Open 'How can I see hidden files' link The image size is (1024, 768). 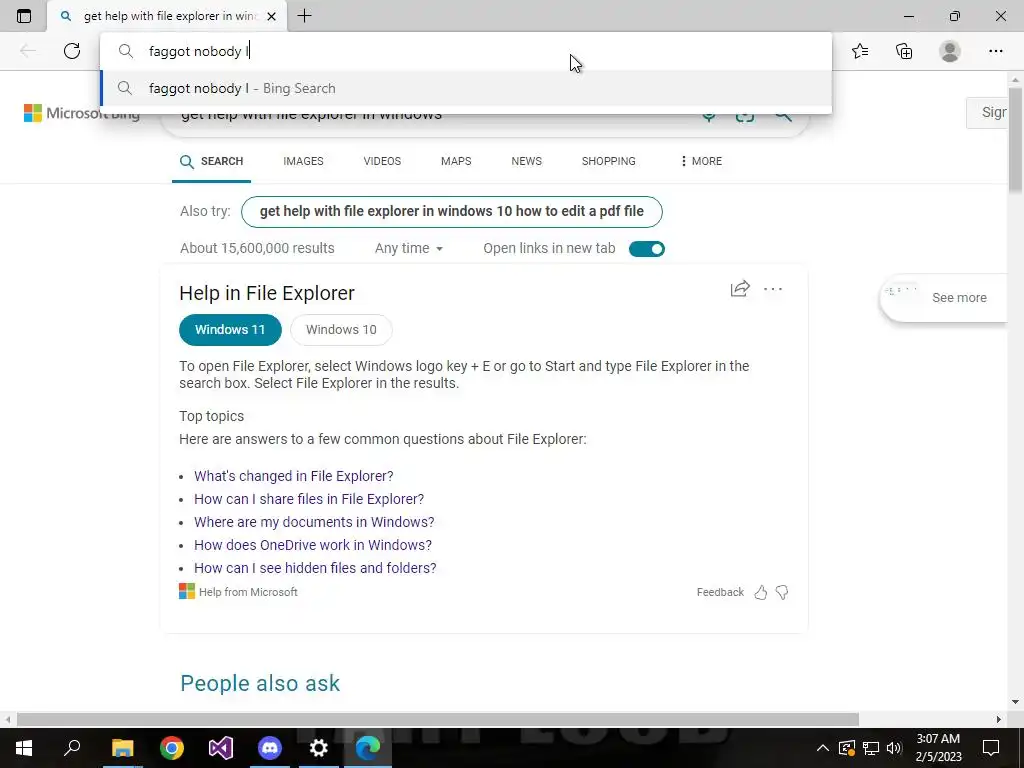pos(315,568)
